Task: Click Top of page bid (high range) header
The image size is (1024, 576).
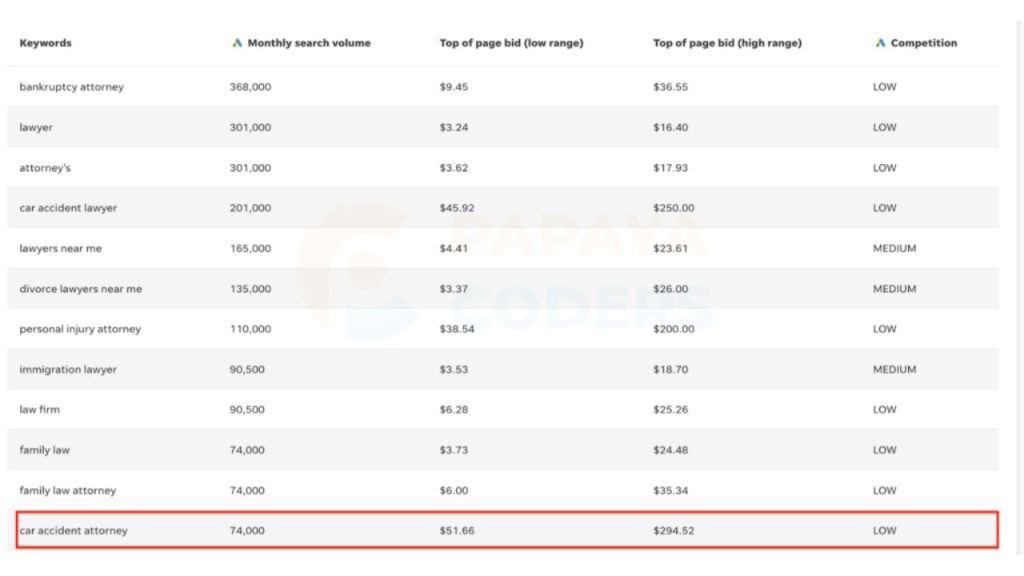Action: click(728, 43)
